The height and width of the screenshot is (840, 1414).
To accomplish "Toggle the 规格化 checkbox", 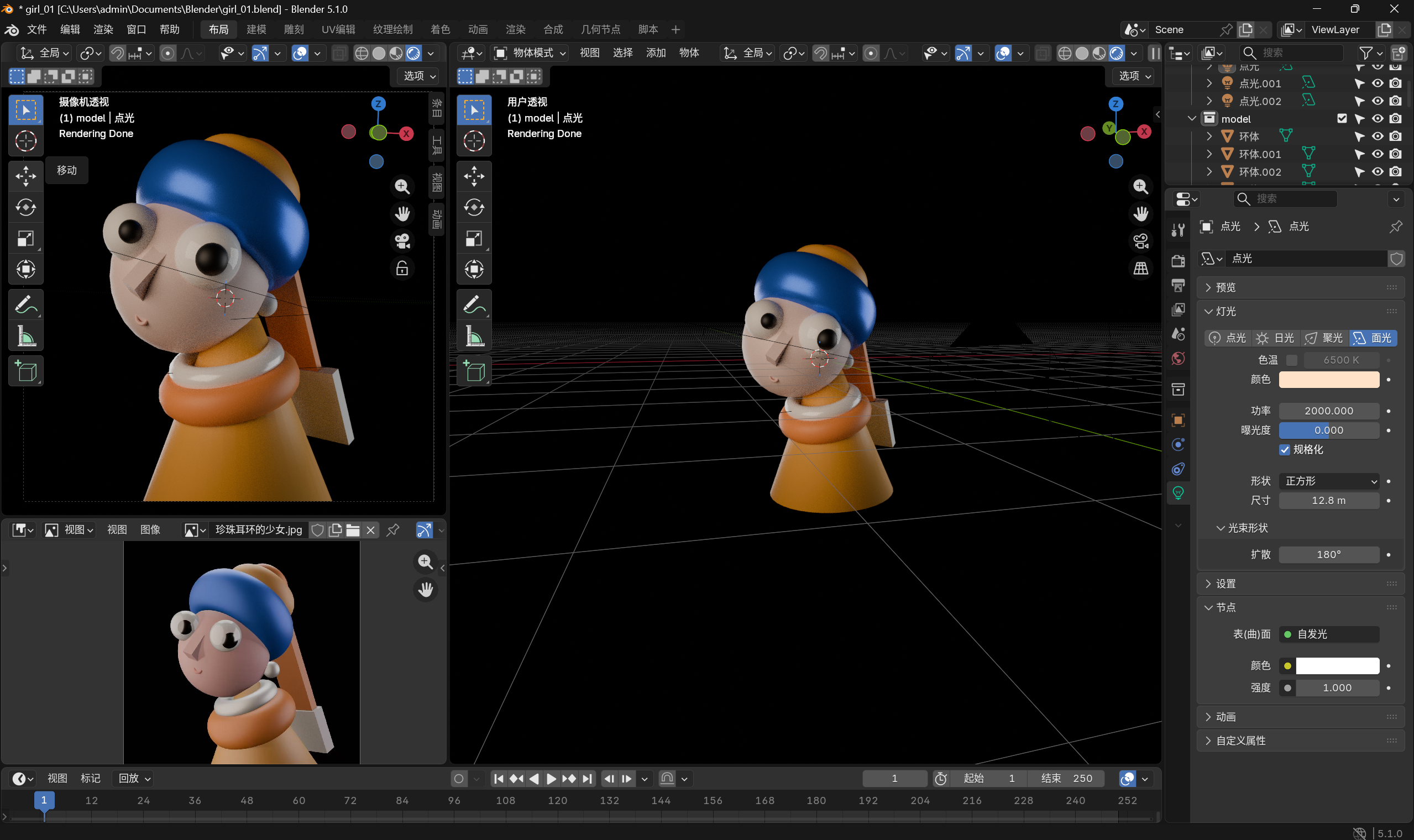I will click(x=1284, y=449).
